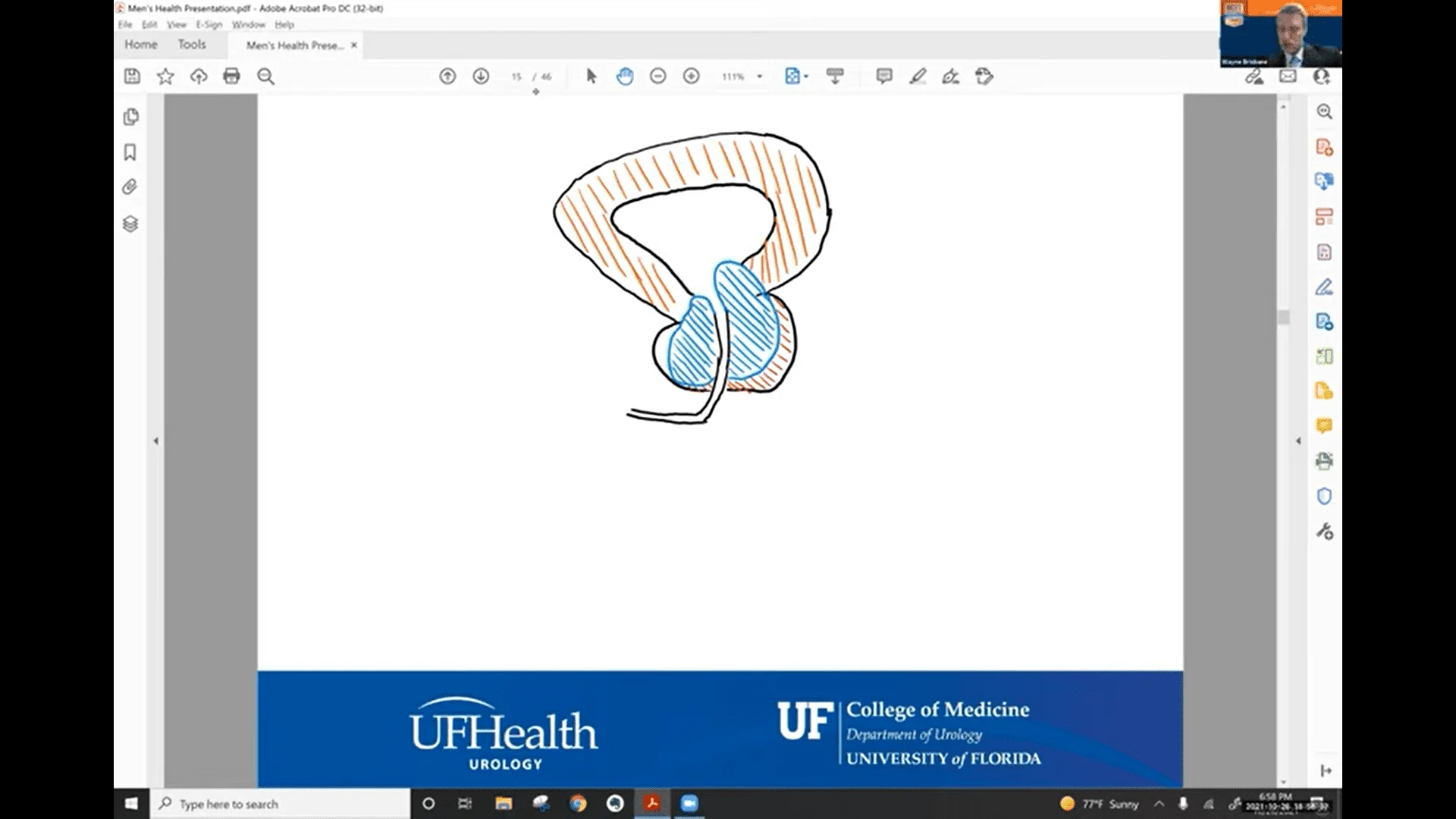Viewport: 1456px width, 819px height.
Task: Open the layers panel
Action: pyautogui.click(x=130, y=224)
